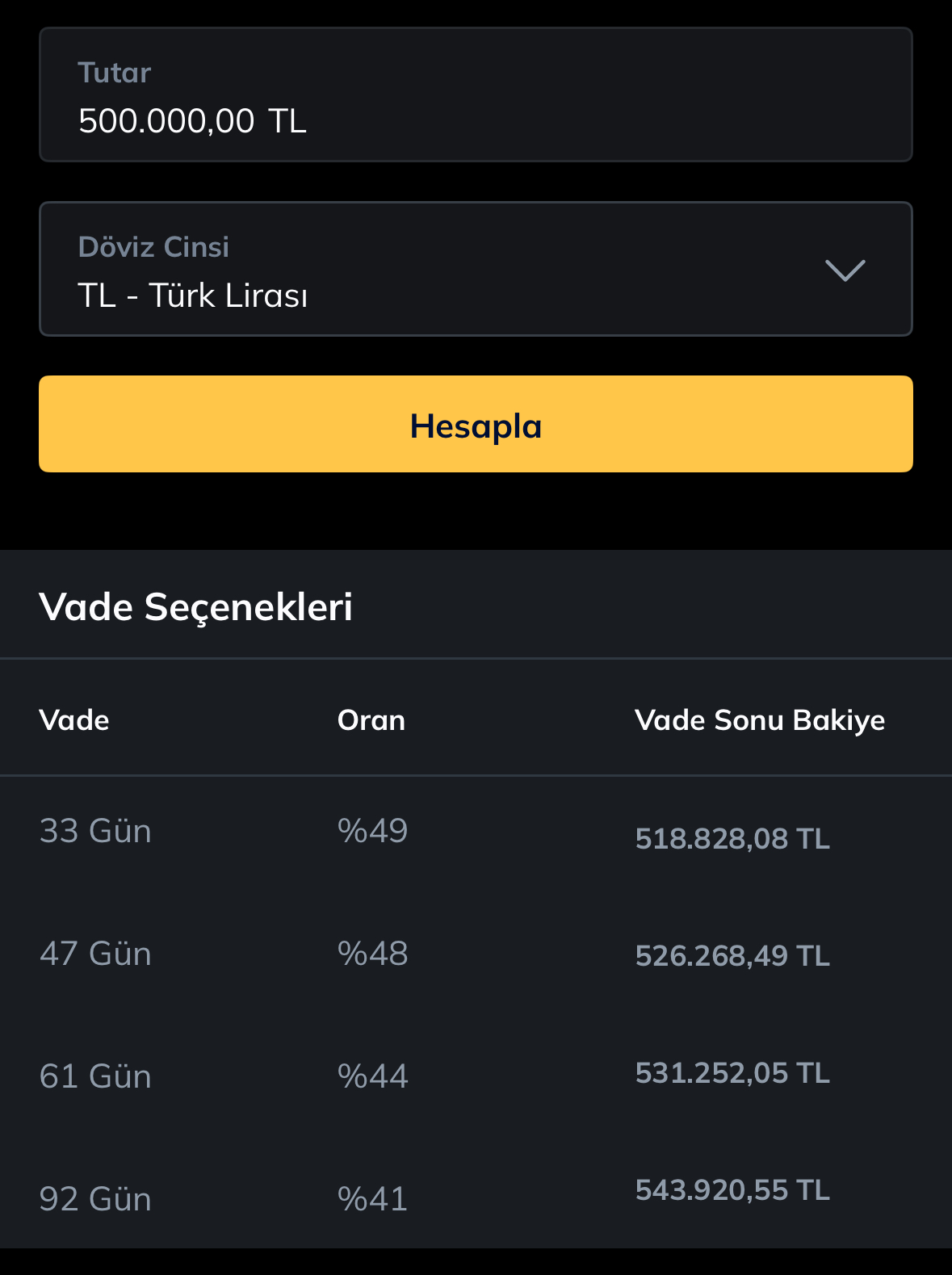Image resolution: width=952 pixels, height=1275 pixels.
Task: Click the 543.920,55 TL balance
Action: click(732, 1190)
